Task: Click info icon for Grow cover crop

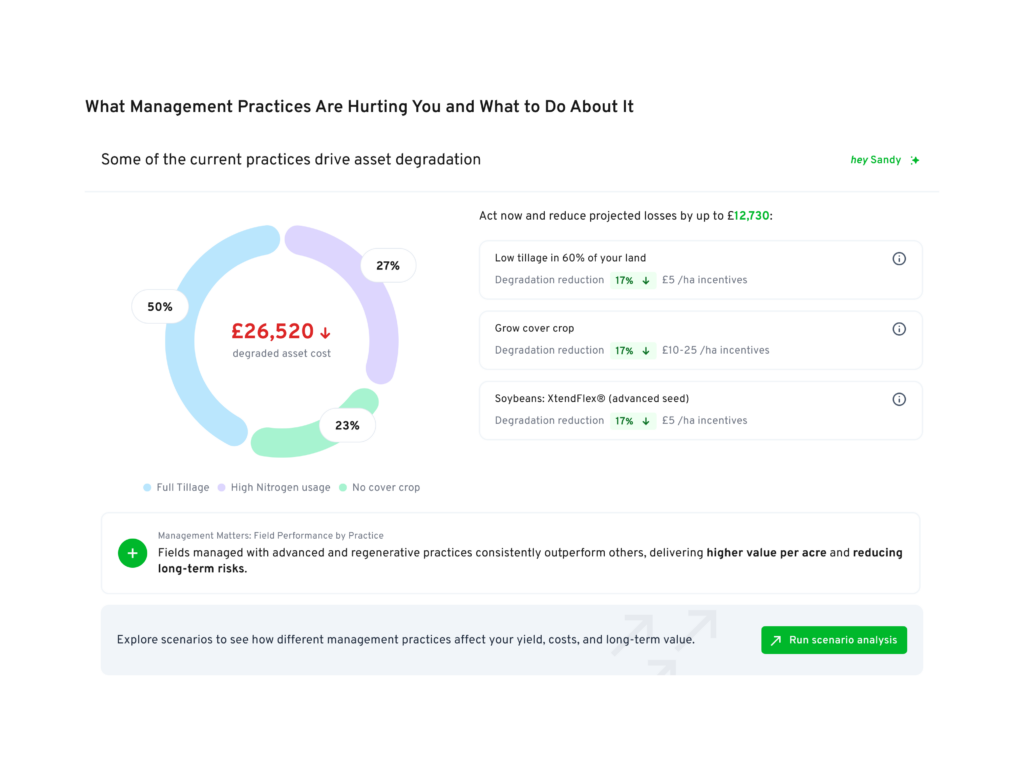Action: (x=899, y=329)
